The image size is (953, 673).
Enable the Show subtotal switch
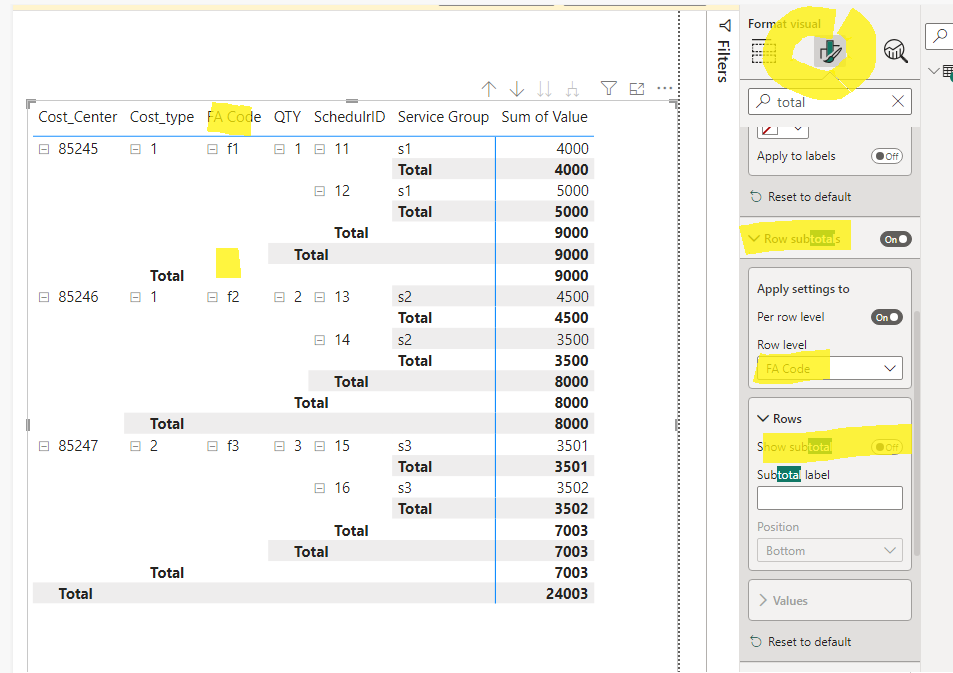pyautogui.click(x=886, y=447)
